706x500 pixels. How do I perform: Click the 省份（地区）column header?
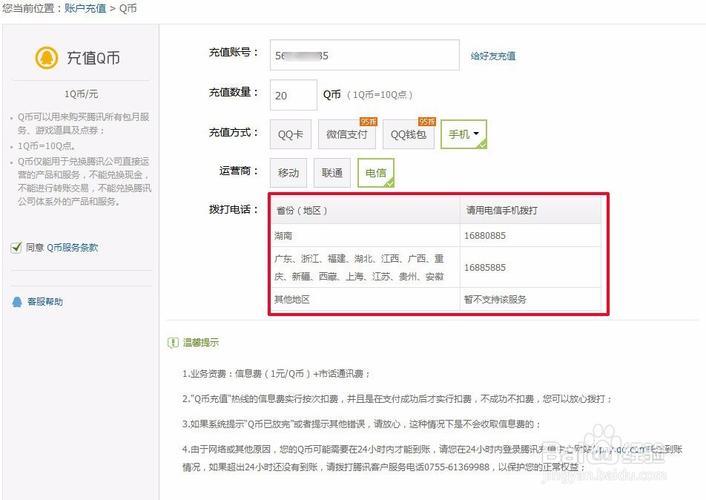coord(365,210)
